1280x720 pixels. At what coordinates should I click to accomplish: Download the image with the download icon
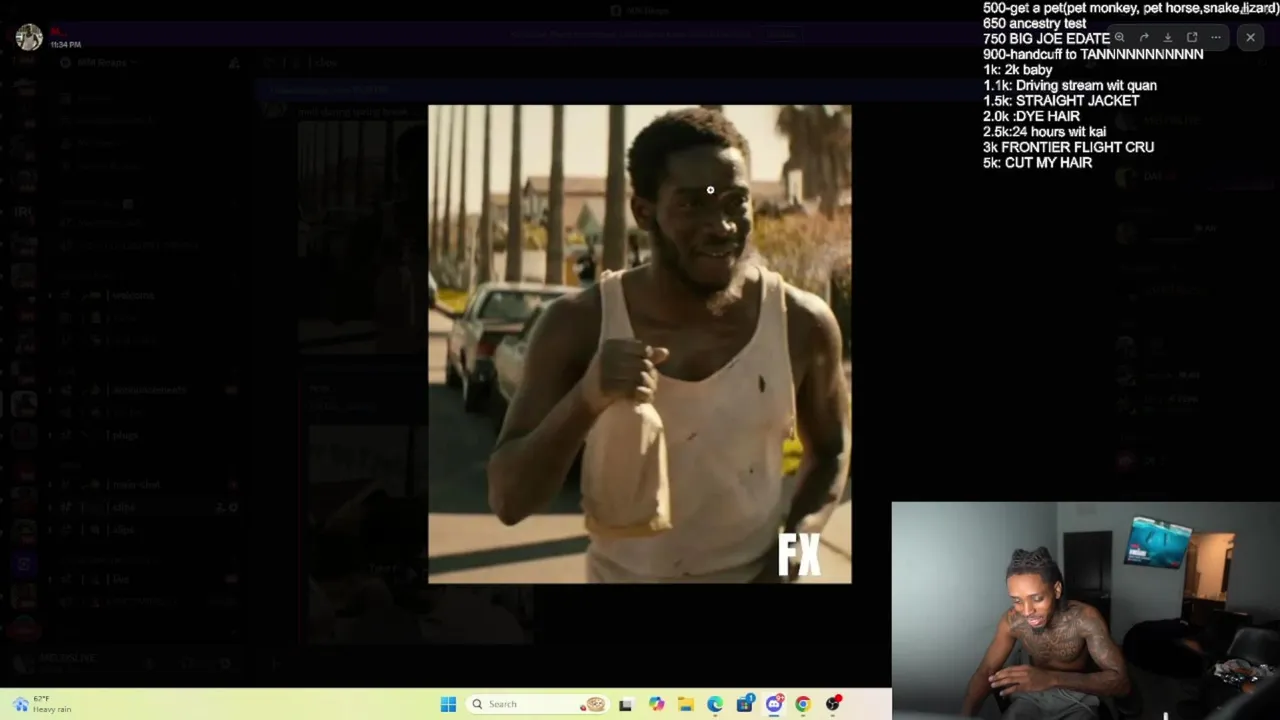point(1168,38)
